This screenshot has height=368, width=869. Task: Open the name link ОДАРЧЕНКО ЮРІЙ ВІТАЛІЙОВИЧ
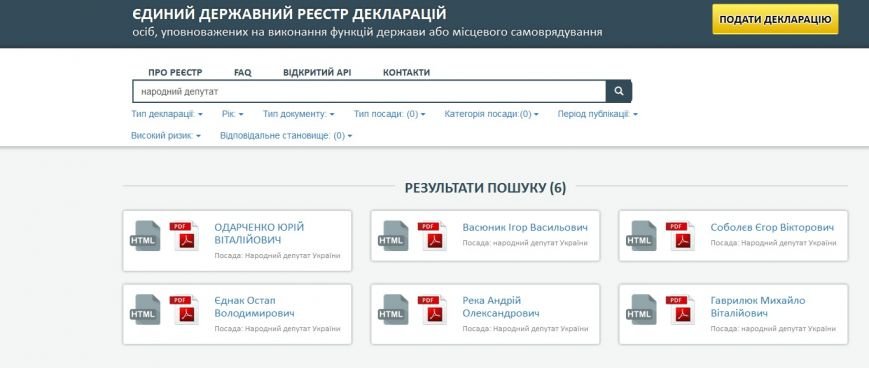click(x=259, y=233)
